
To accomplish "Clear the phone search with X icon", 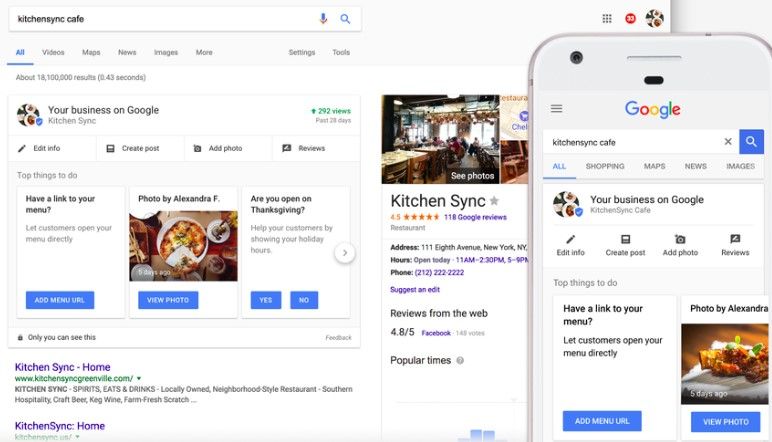I will [x=728, y=142].
